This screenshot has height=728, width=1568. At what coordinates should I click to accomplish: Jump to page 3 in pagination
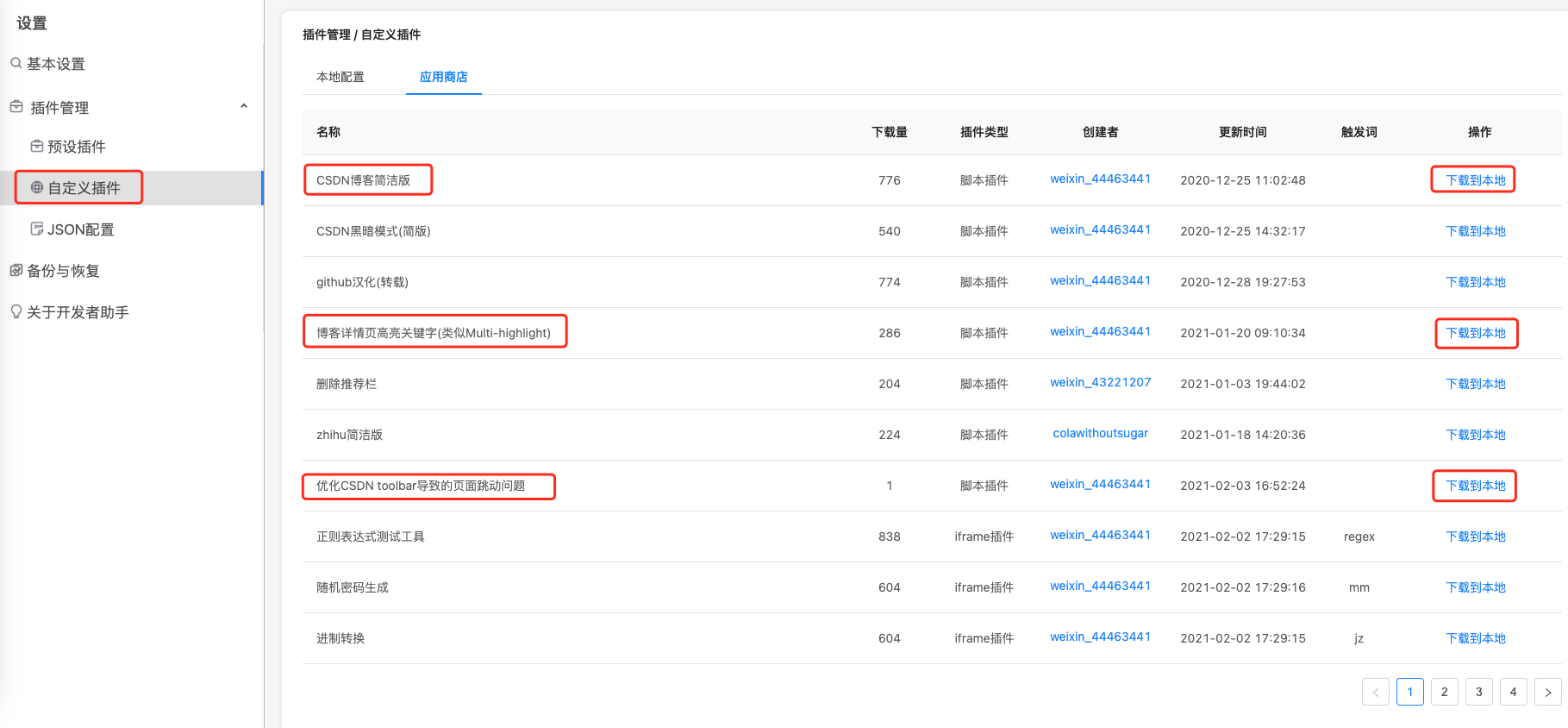coord(1478,692)
